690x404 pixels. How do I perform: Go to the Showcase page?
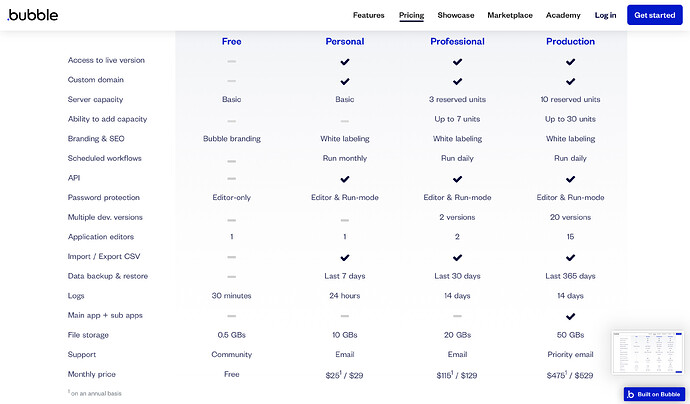coord(455,15)
